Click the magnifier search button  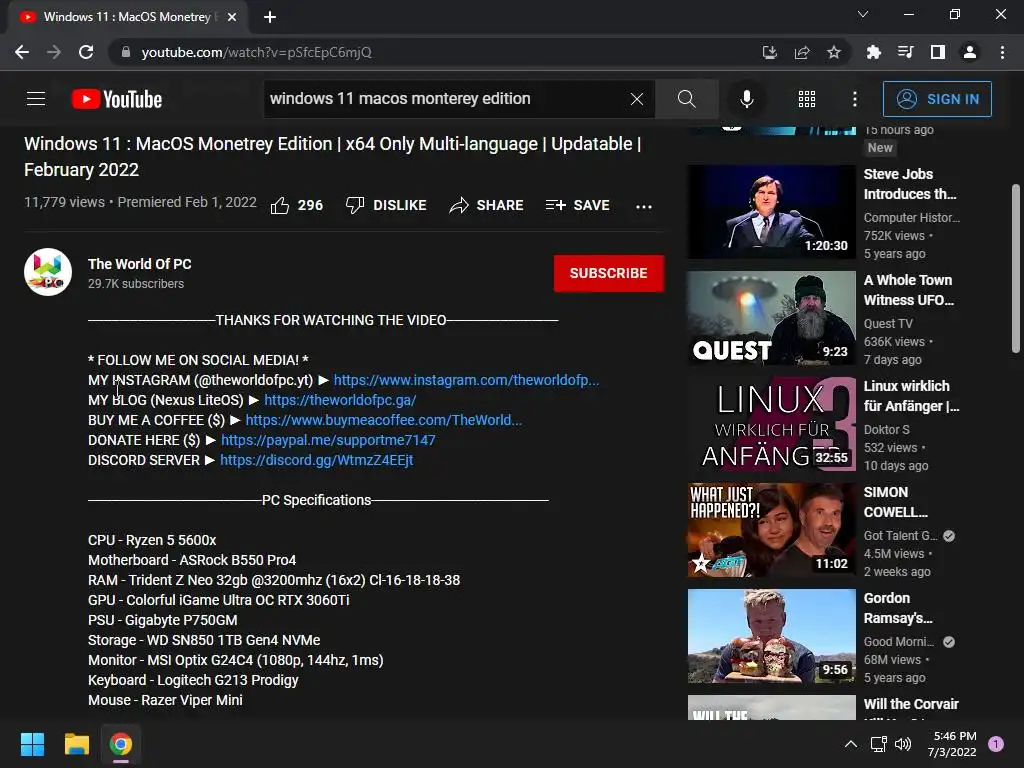686,99
